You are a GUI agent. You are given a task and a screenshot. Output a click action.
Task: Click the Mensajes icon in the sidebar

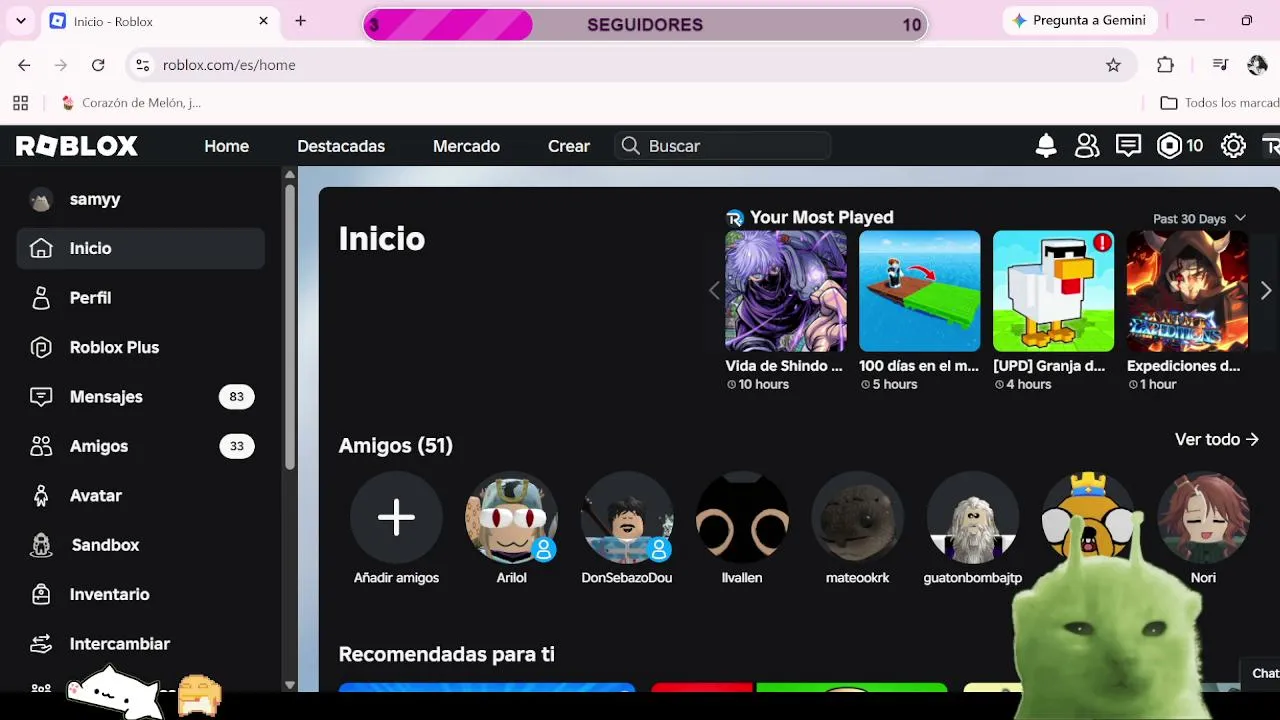click(41, 397)
